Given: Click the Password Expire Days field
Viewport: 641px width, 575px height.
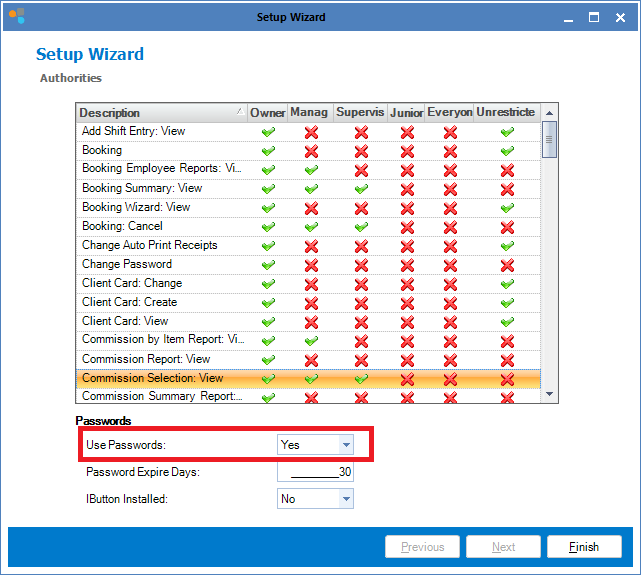Looking at the screenshot, I should (315, 472).
